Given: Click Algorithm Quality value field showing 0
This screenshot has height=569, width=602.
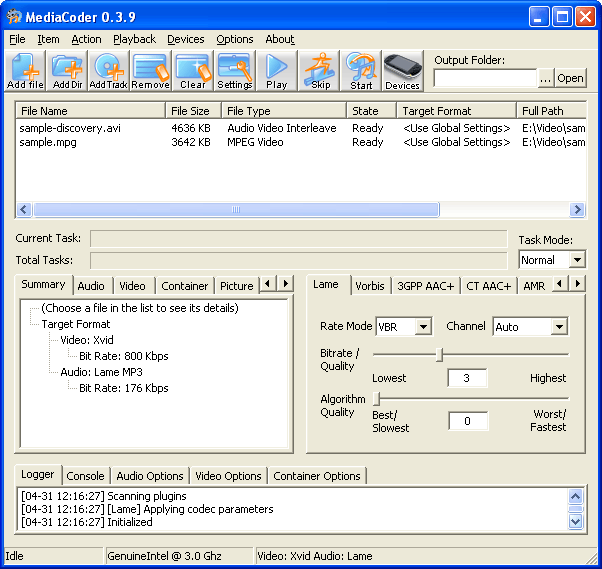Looking at the screenshot, I should pos(468,421).
